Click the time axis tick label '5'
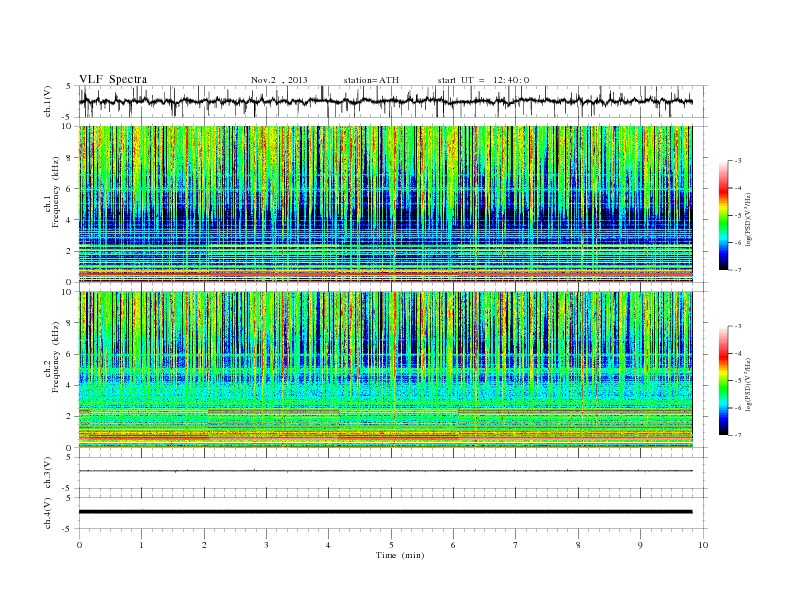The height and width of the screenshot is (612, 792). tap(391, 545)
